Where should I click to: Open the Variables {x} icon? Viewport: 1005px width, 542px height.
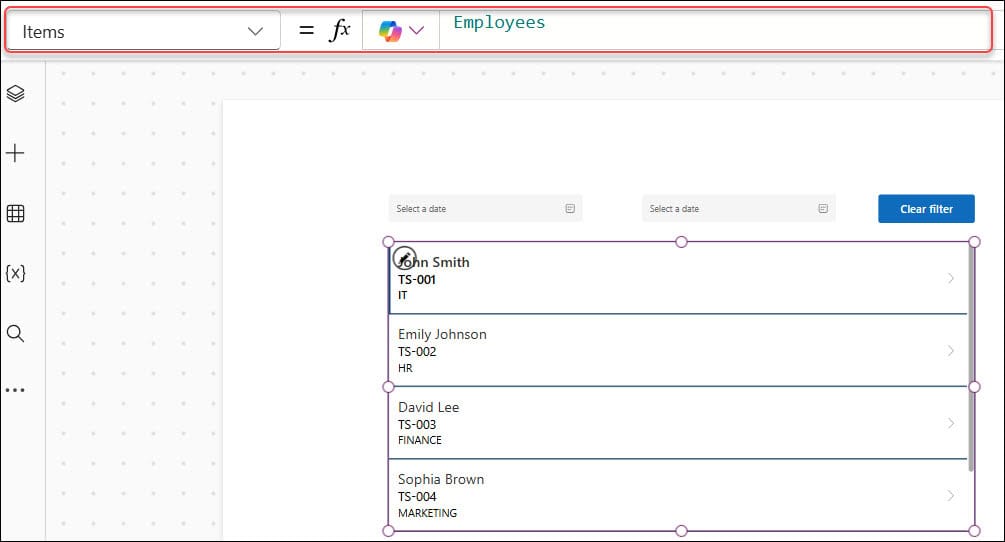[x=15, y=274]
